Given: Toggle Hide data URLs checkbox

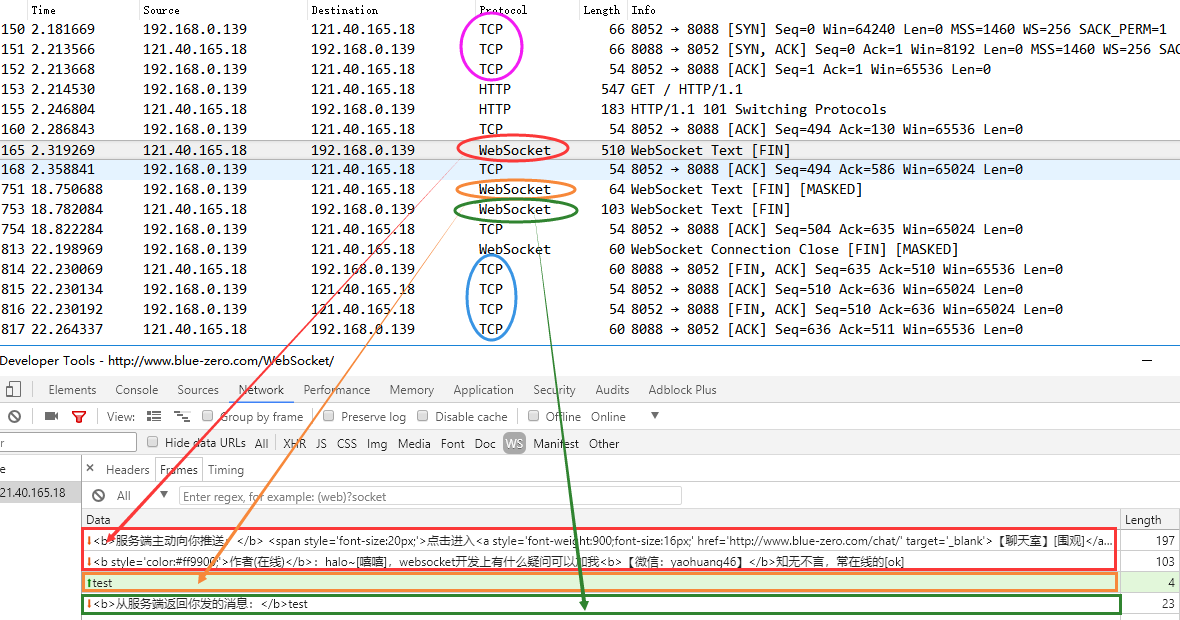Looking at the screenshot, I should [x=153, y=442].
